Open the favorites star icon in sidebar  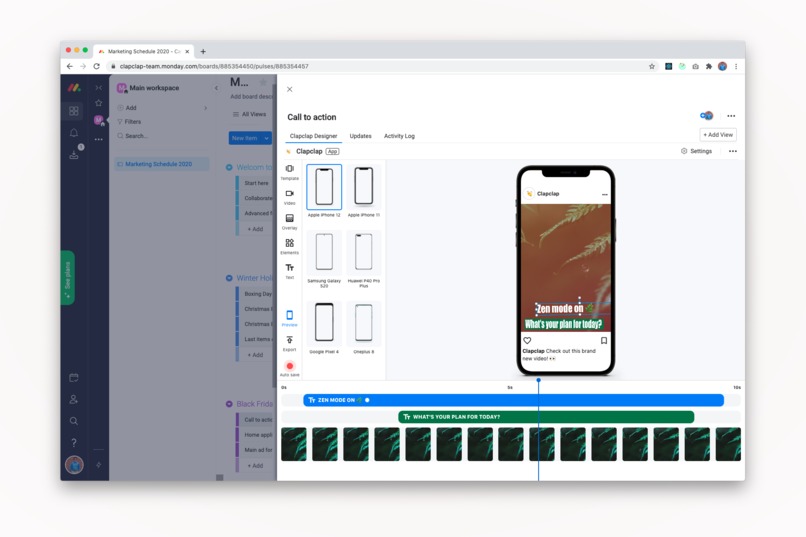[99, 103]
